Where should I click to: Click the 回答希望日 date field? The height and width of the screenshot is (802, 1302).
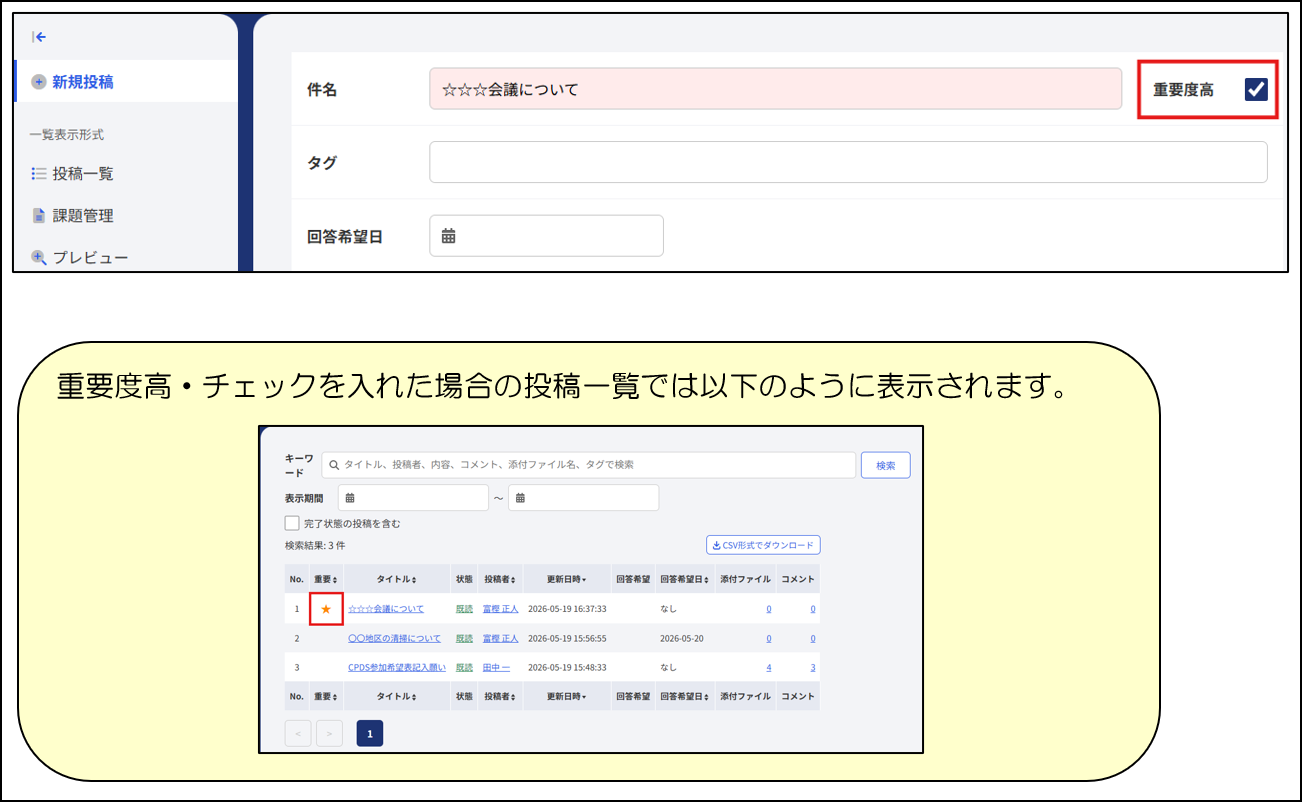[547, 236]
